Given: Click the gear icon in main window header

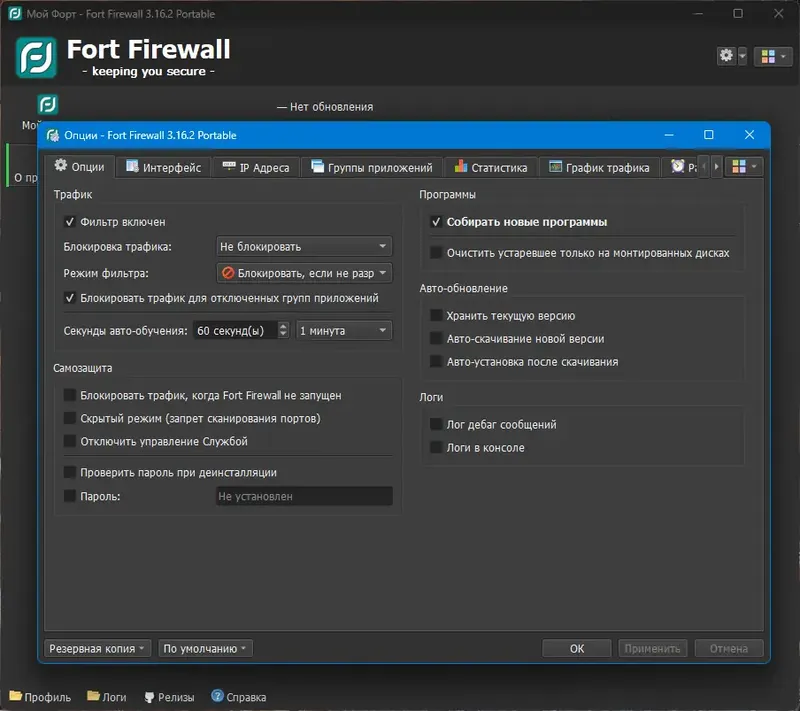Looking at the screenshot, I should click(x=727, y=56).
